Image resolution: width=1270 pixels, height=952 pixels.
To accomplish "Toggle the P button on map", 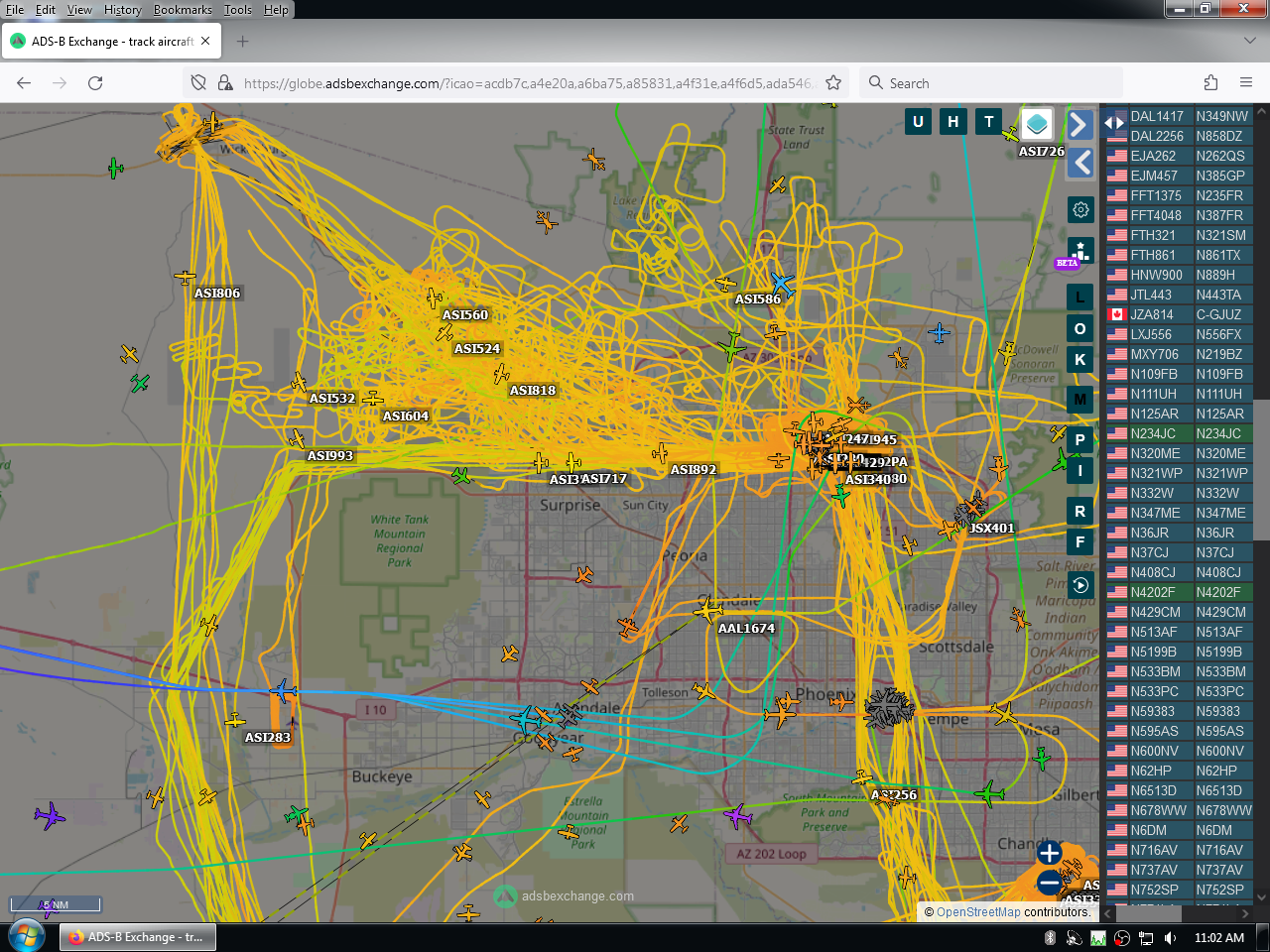I will click(1079, 439).
